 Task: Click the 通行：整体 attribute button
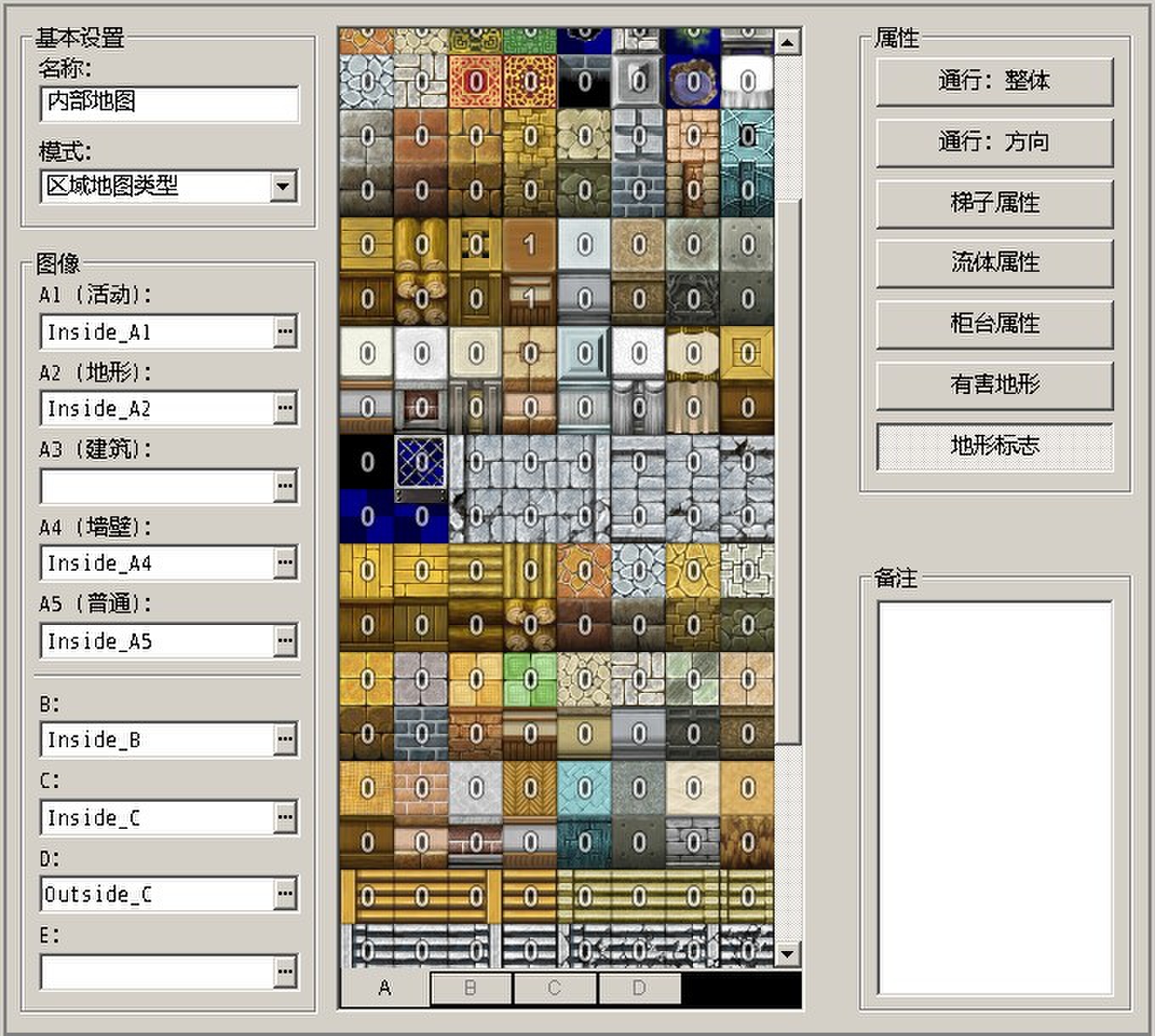(x=994, y=82)
